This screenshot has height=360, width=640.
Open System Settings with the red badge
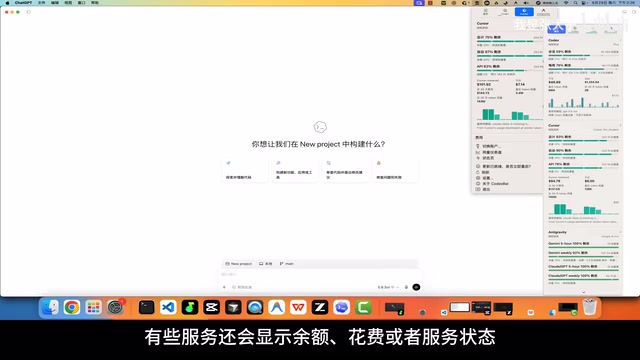pos(116,307)
